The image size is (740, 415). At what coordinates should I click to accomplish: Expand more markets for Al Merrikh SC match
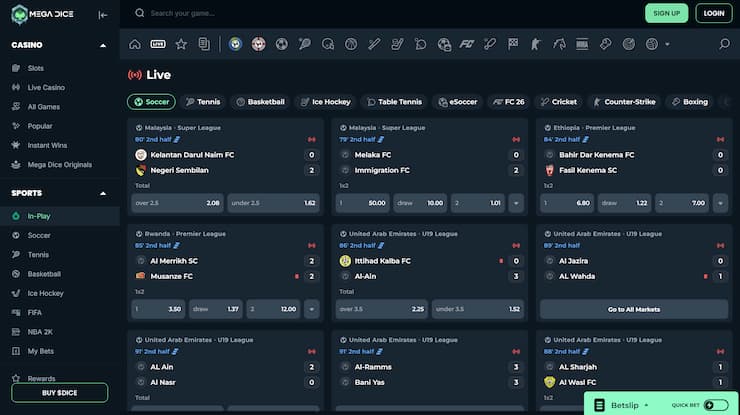(x=312, y=309)
